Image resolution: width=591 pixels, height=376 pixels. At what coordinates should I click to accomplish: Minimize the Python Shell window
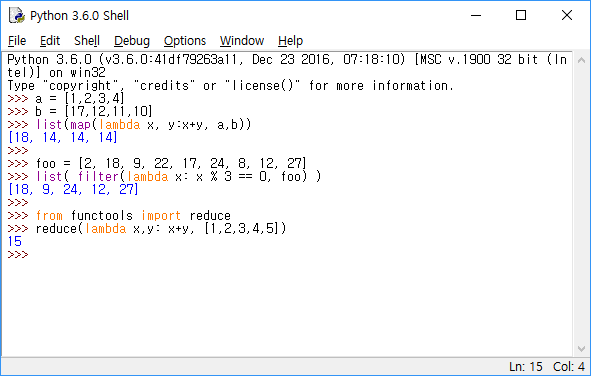click(x=476, y=15)
